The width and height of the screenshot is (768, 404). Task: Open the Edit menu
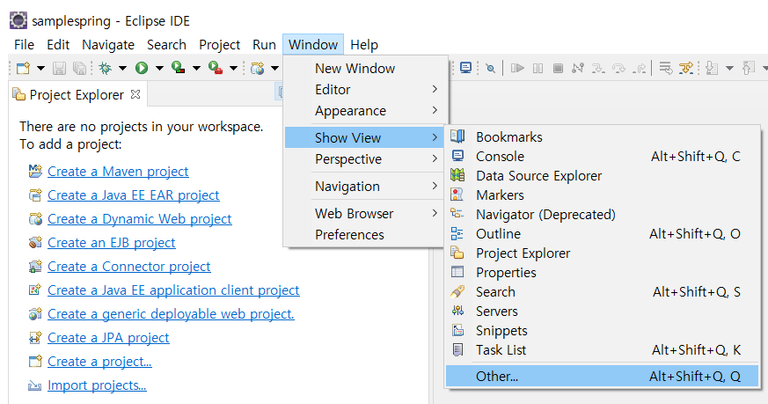[58, 45]
